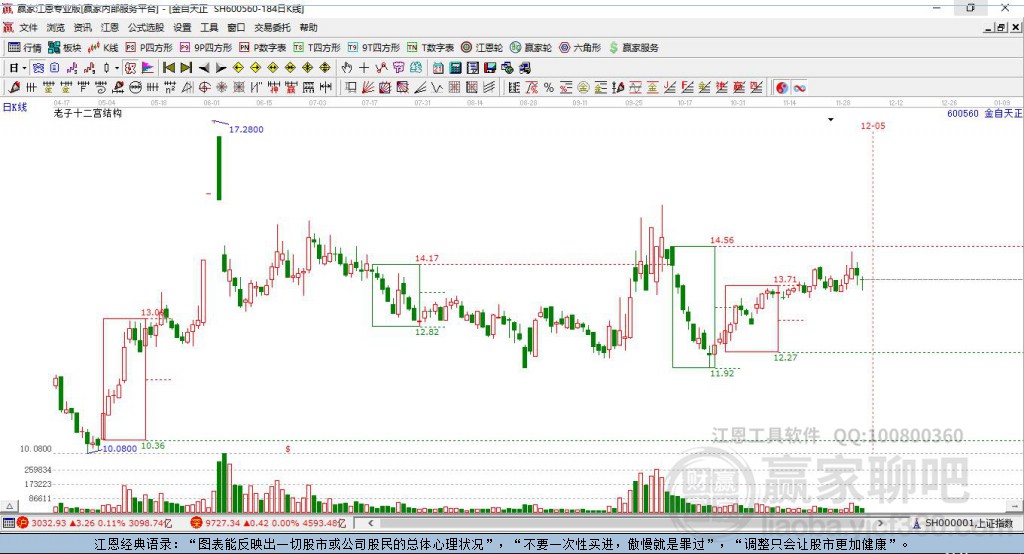
Task: Click the truck icon in toolbar
Action: click(x=524, y=68)
